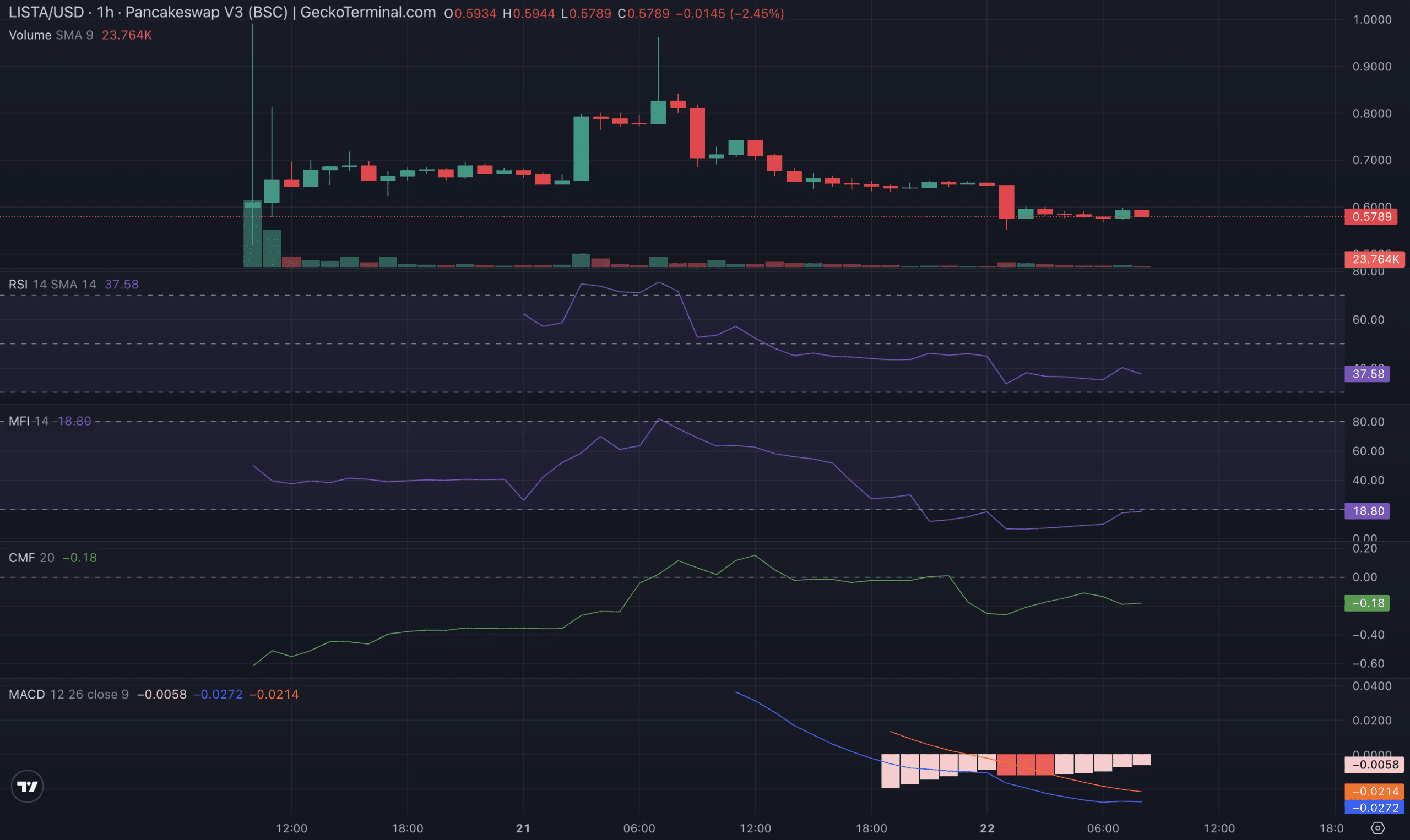Click the 0.9000 price scale label
This screenshot has width=1410, height=840.
pyautogui.click(x=1371, y=67)
